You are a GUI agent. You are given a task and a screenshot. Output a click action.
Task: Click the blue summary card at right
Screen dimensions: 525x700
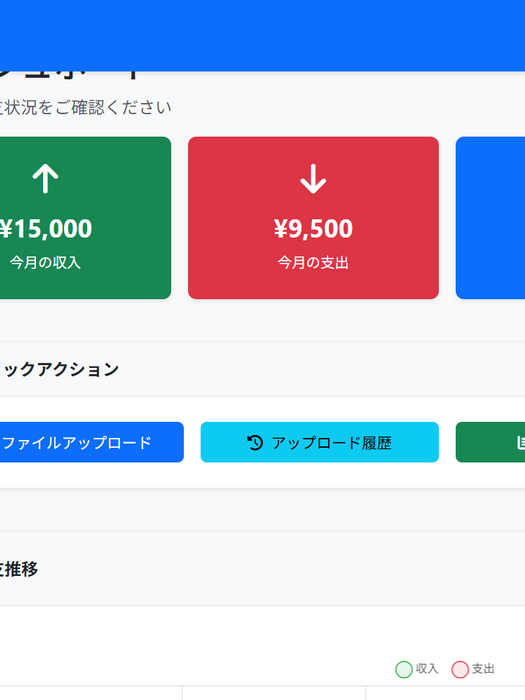[x=490, y=218]
